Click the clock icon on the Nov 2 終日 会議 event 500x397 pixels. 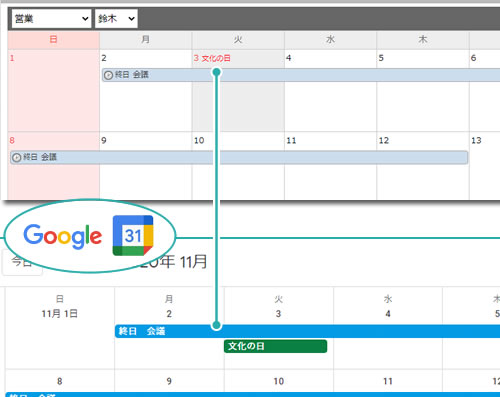coord(108,75)
